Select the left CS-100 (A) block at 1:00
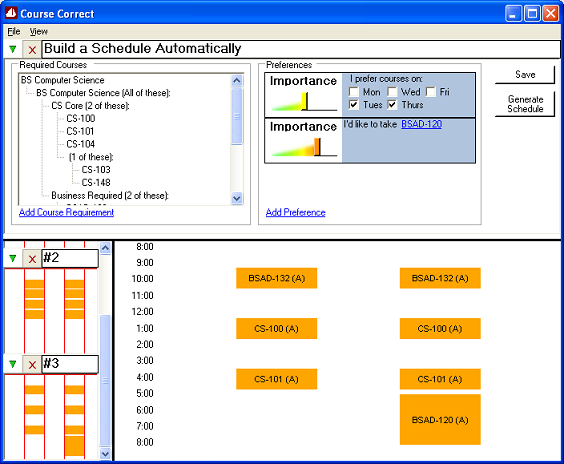Screen dimensions: 564x464 pyautogui.click(x=276, y=328)
